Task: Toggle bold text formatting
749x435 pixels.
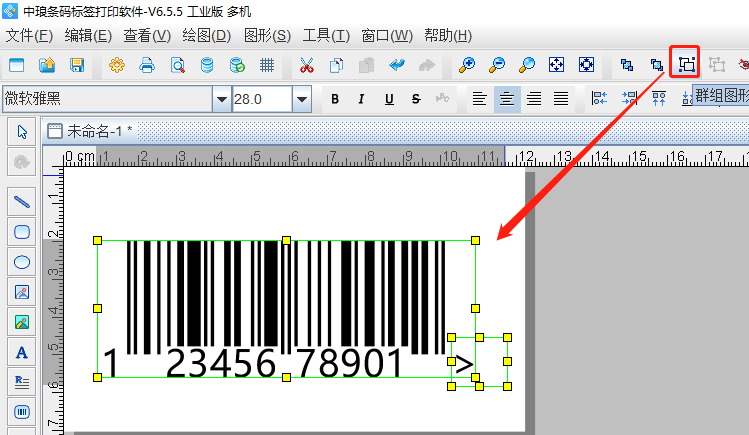Action: pos(335,99)
